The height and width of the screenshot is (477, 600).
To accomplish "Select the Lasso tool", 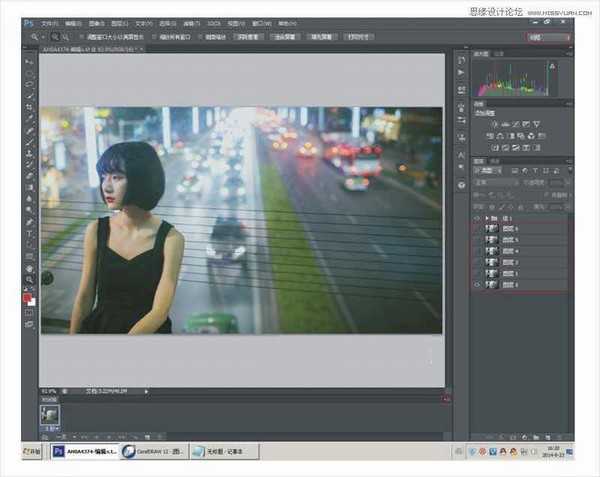I will [29, 85].
